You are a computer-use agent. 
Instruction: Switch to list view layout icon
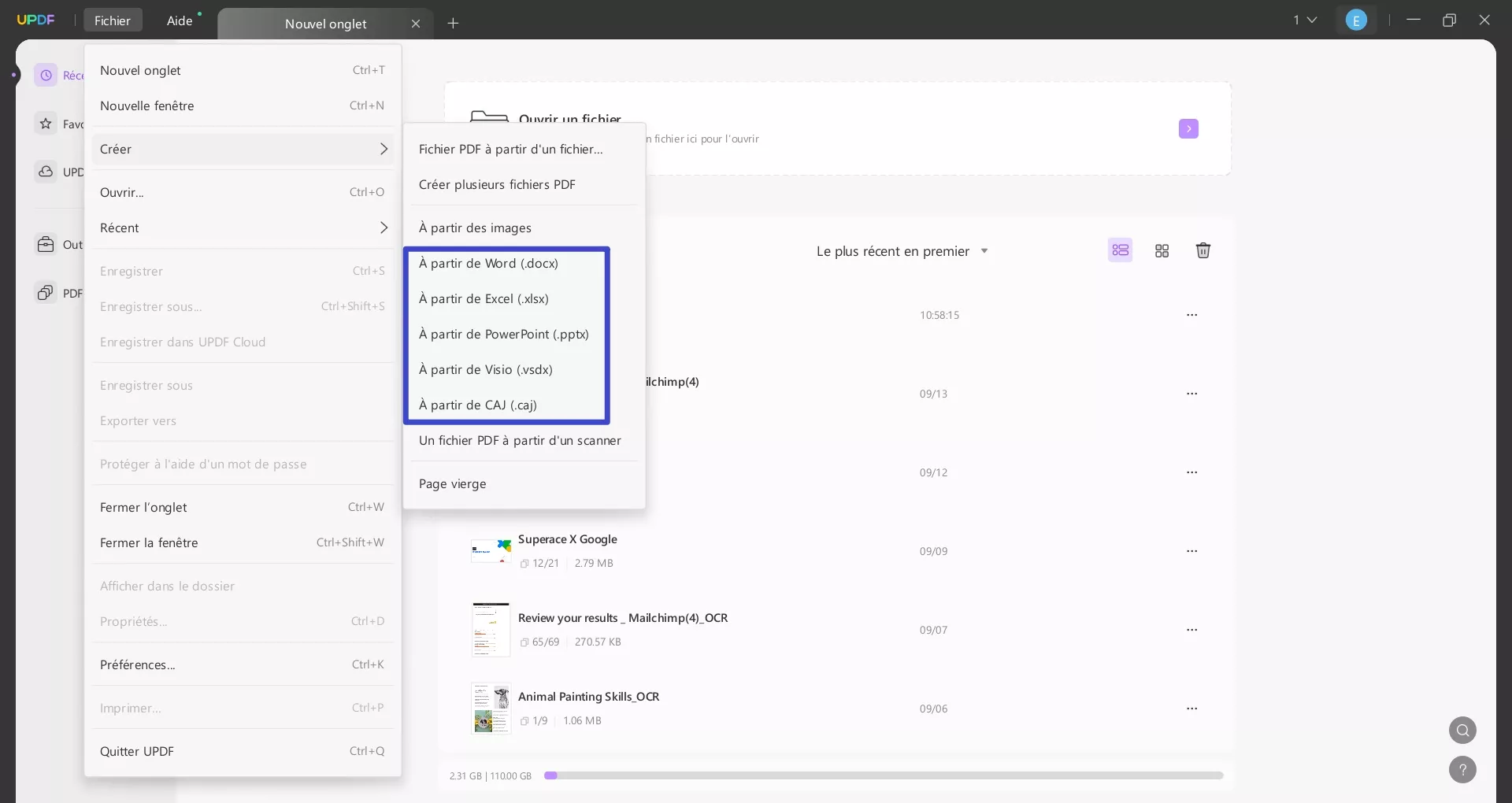tap(1120, 250)
